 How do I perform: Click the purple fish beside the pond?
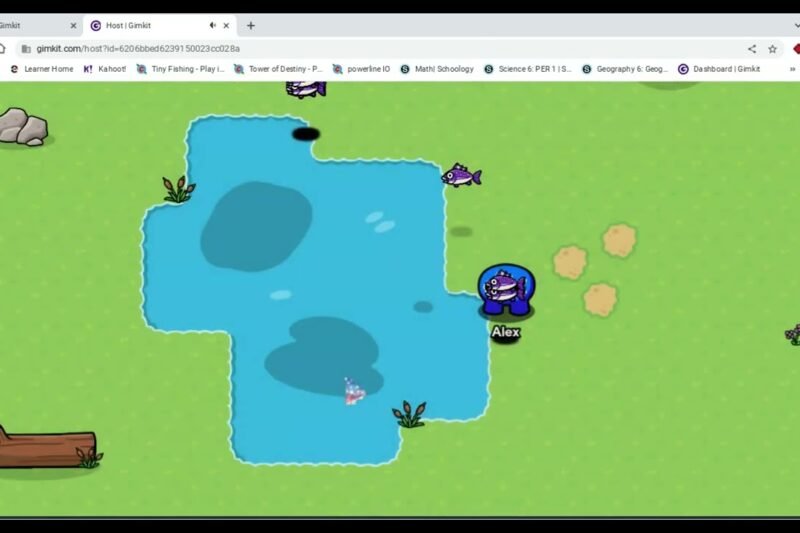pyautogui.click(x=461, y=175)
